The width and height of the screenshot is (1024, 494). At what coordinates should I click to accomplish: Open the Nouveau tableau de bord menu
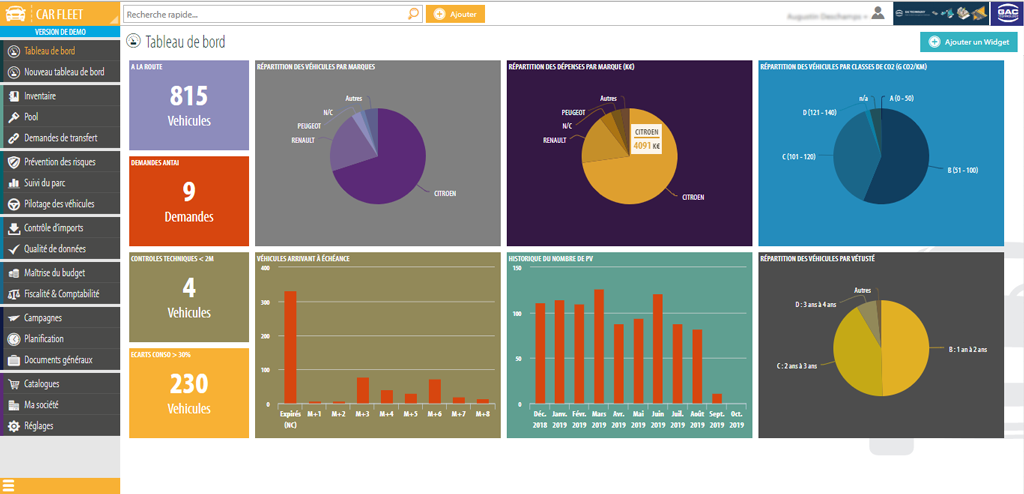(63, 72)
